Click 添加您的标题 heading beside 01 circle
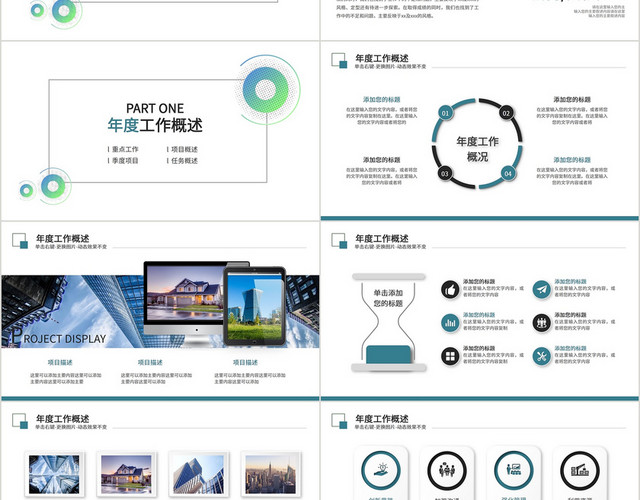Screen dimensions: 640x500 pyautogui.click(x=382, y=100)
